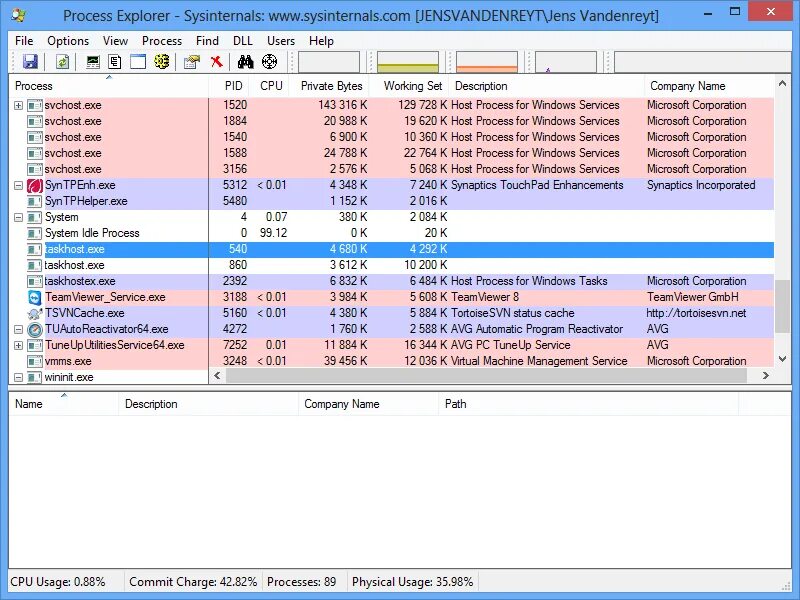This screenshot has width=800, height=600.
Task: Open the Options menu
Action: 68,41
